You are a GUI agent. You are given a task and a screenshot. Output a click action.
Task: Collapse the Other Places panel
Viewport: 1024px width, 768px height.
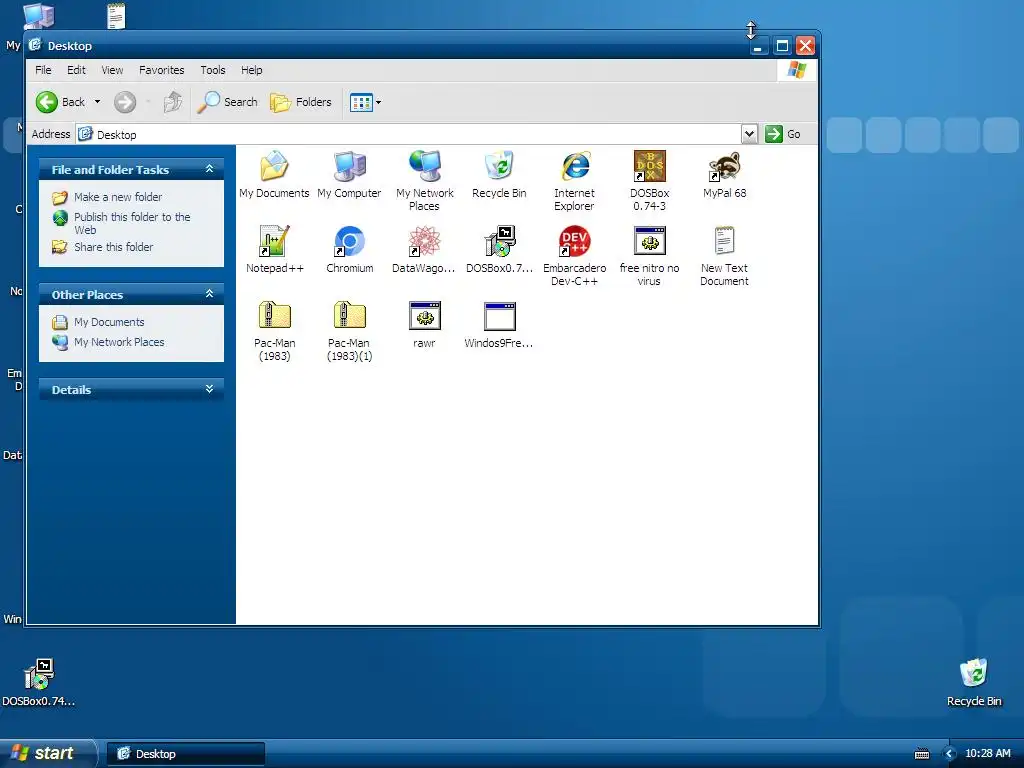[x=210, y=294]
